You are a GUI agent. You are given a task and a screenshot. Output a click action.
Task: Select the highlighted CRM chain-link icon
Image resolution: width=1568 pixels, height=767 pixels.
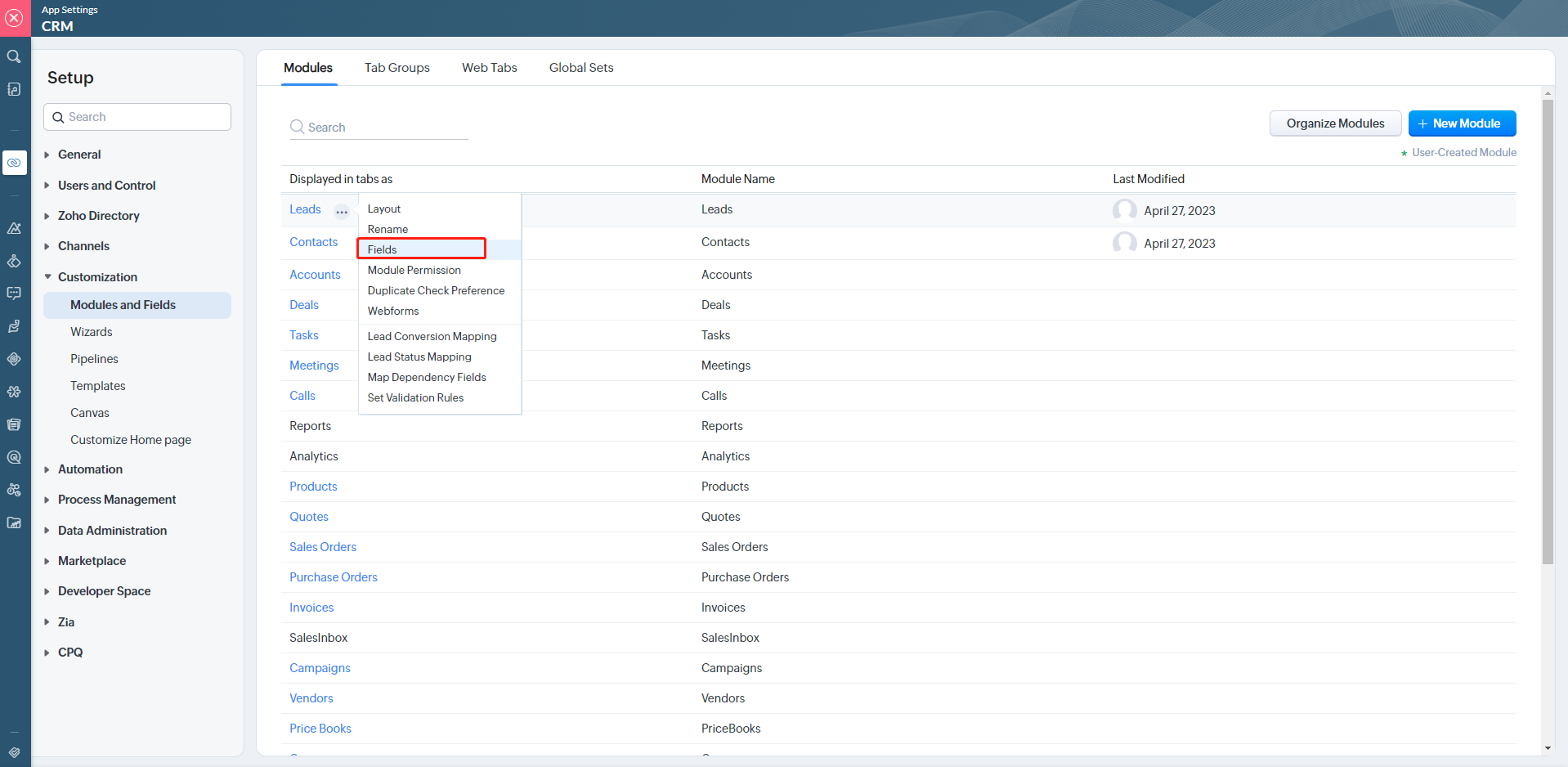coord(14,163)
